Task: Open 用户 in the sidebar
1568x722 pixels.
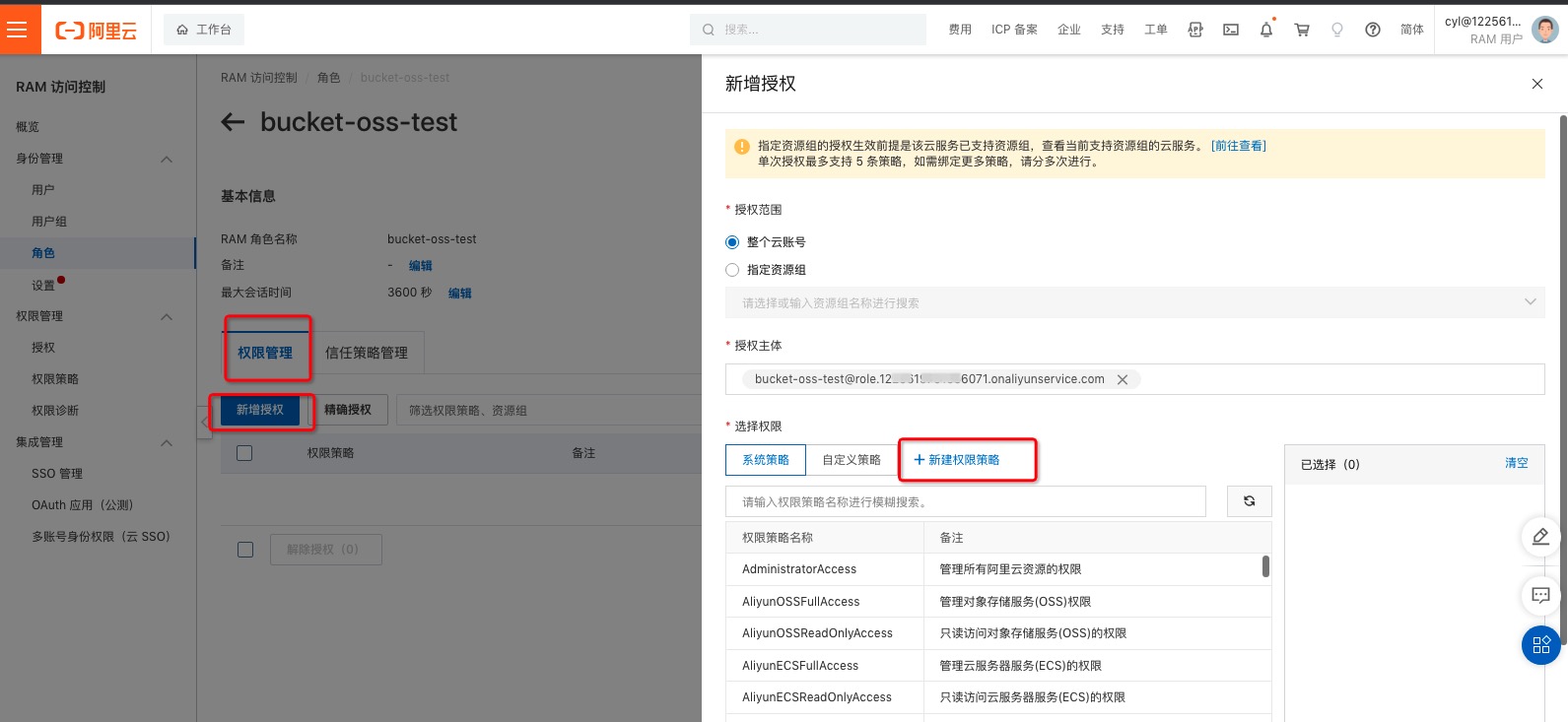Action: [x=43, y=190]
